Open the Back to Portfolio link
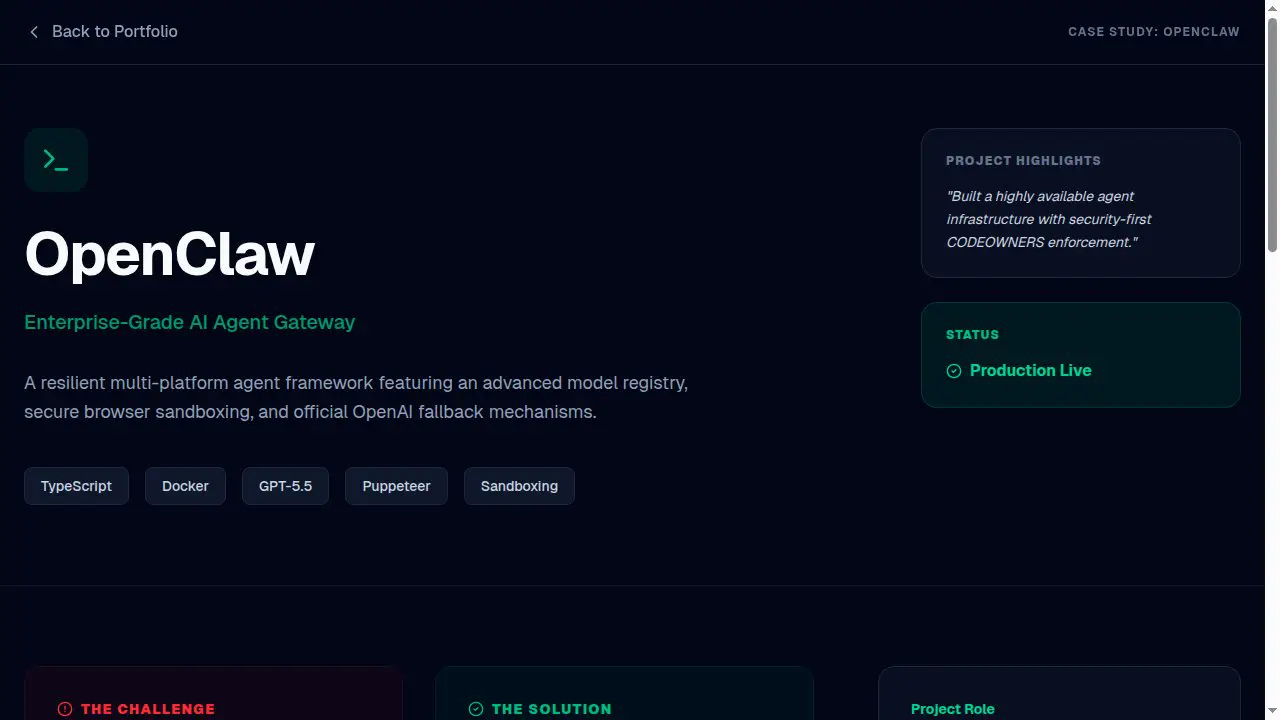 coord(101,32)
